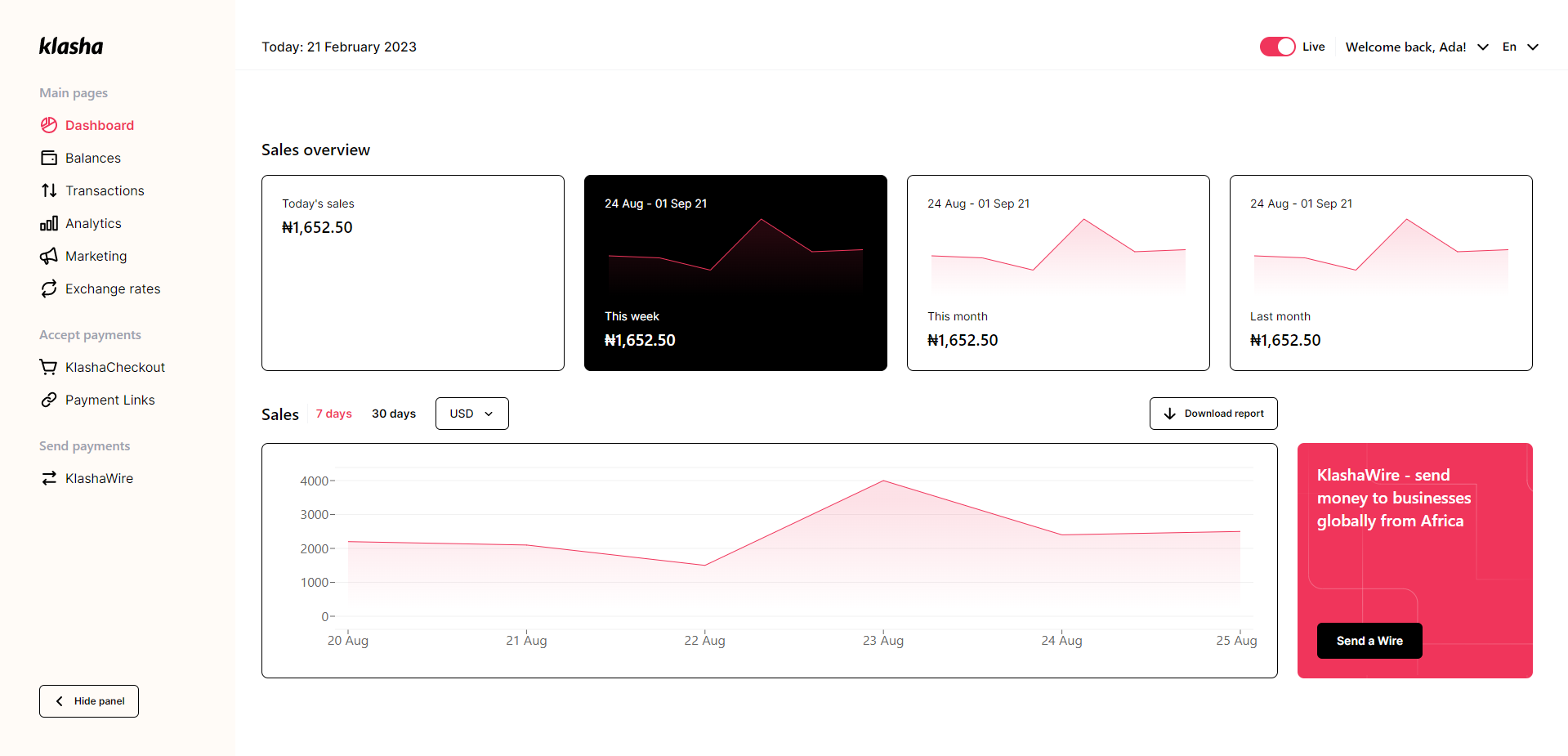
Task: Toggle the Live mode switch off
Action: (x=1276, y=47)
